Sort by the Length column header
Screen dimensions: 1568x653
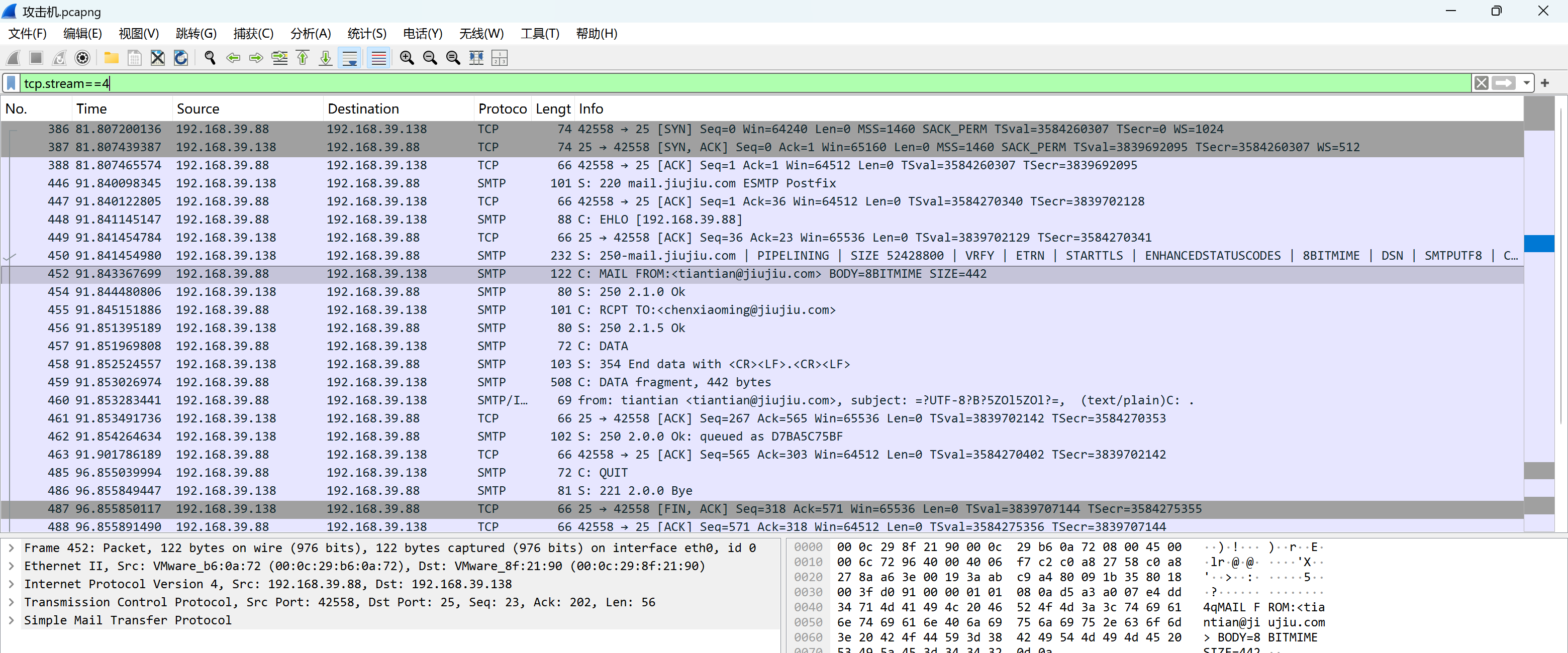pos(553,109)
